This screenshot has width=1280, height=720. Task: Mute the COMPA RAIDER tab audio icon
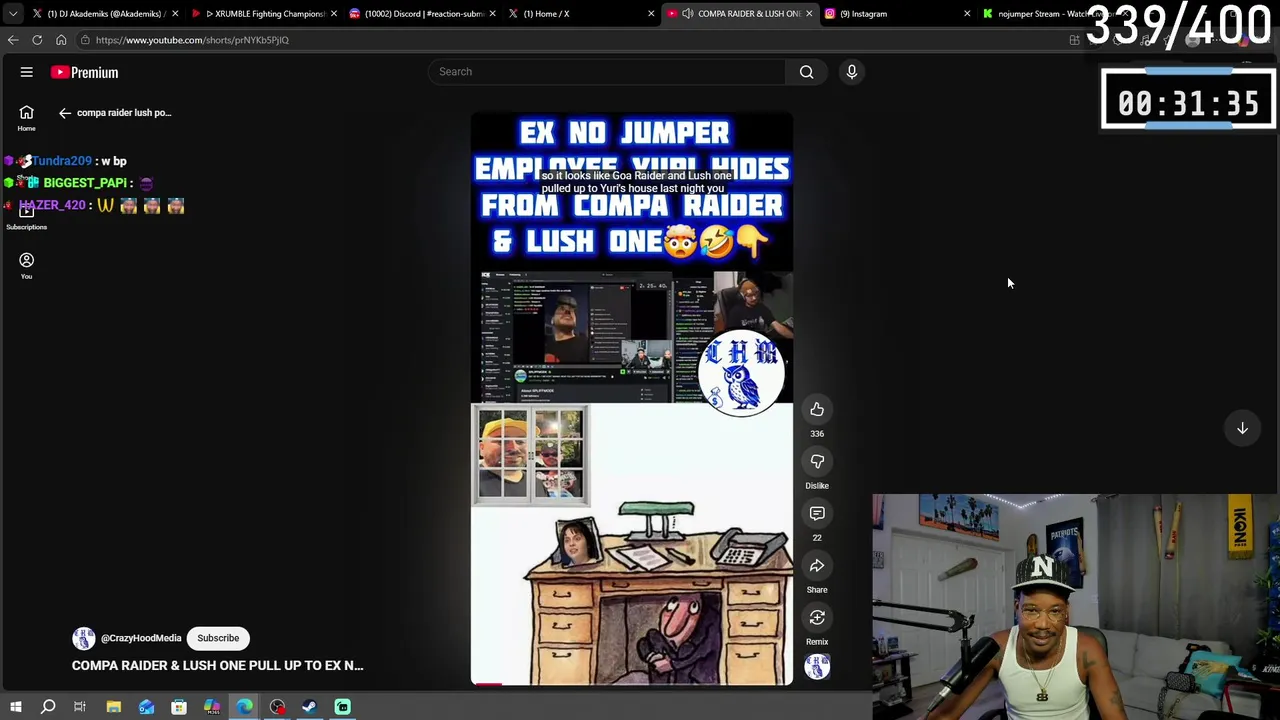688,14
